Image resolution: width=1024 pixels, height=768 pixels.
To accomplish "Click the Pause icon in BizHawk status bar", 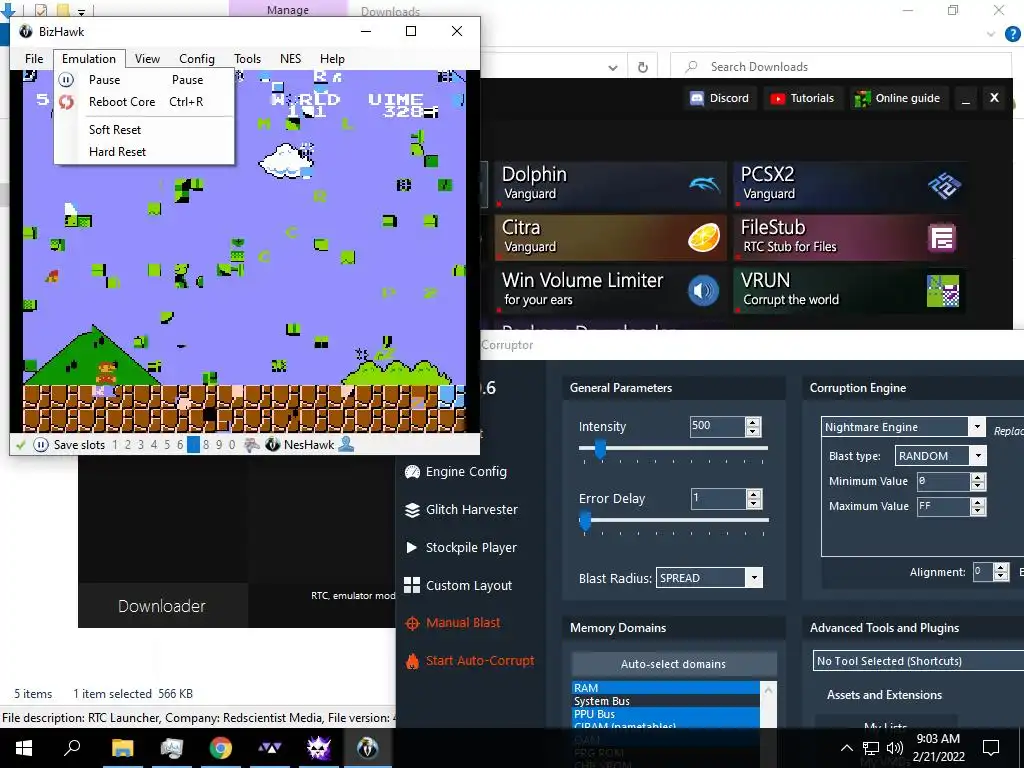I will (x=40, y=445).
